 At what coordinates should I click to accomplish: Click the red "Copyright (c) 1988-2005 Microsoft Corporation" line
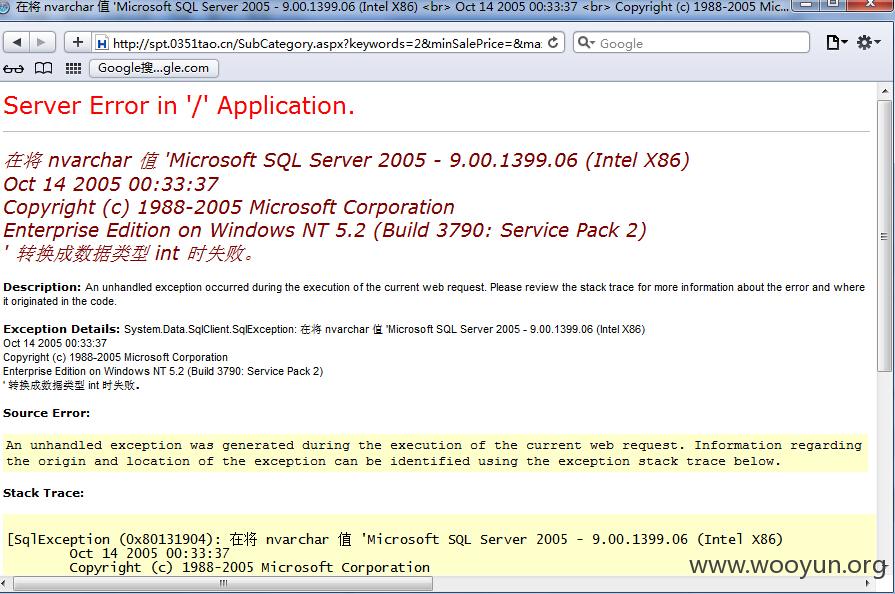229,207
